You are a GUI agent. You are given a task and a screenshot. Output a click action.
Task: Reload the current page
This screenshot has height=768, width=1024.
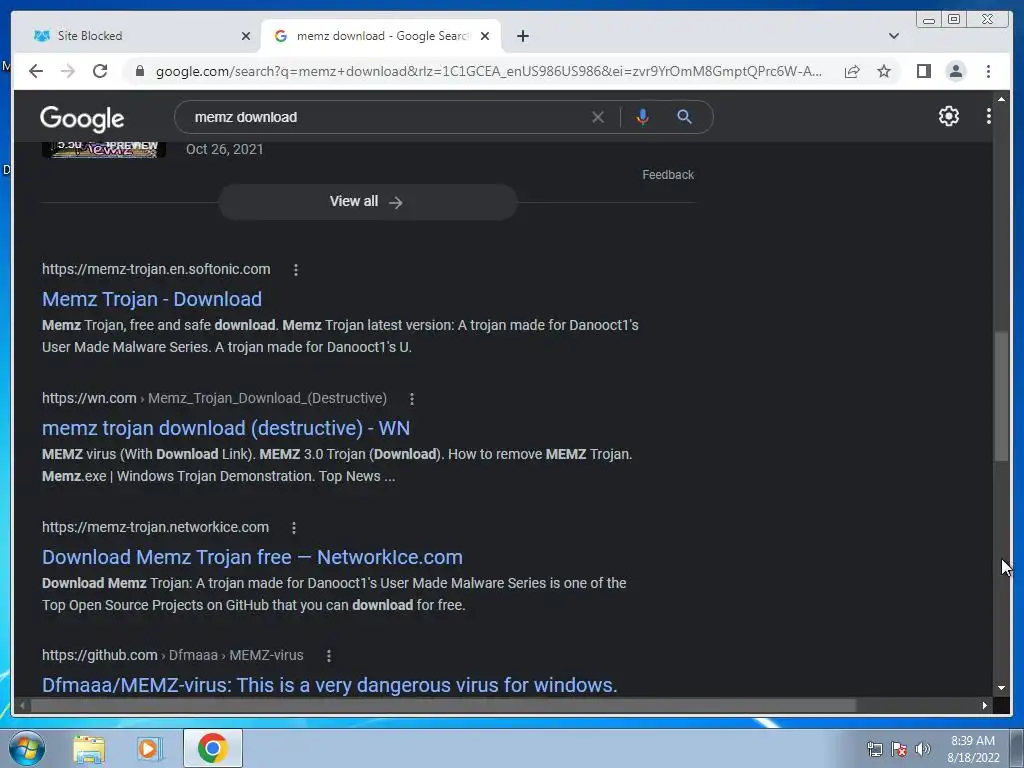click(x=100, y=71)
